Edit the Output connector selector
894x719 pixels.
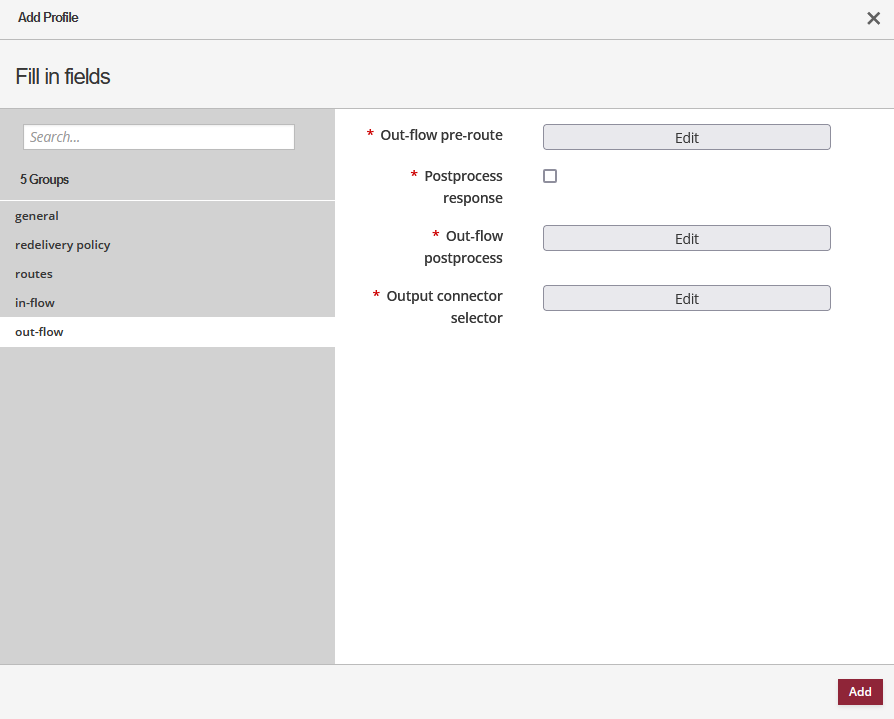pyautogui.click(x=686, y=298)
